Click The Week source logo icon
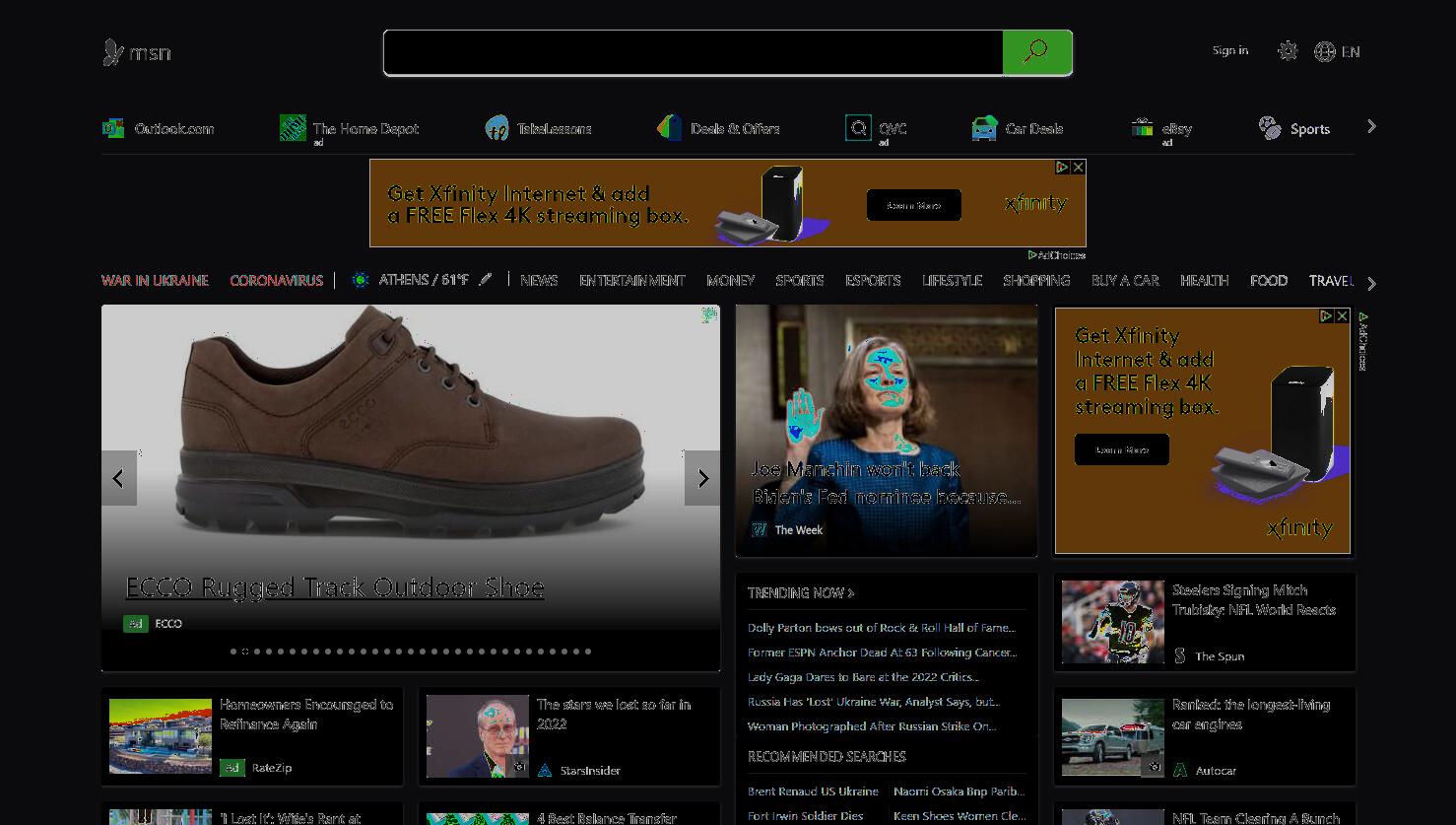This screenshot has width=1456, height=825. [760, 530]
